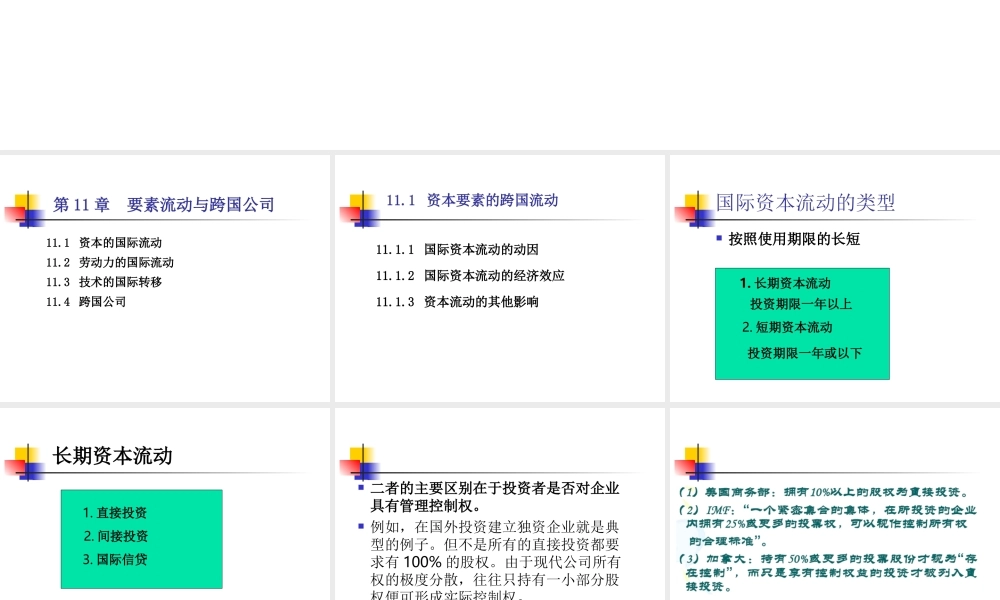Select the title 第11章 要素流动与跨国公司
This screenshot has height=600, width=1000.
[165, 204]
